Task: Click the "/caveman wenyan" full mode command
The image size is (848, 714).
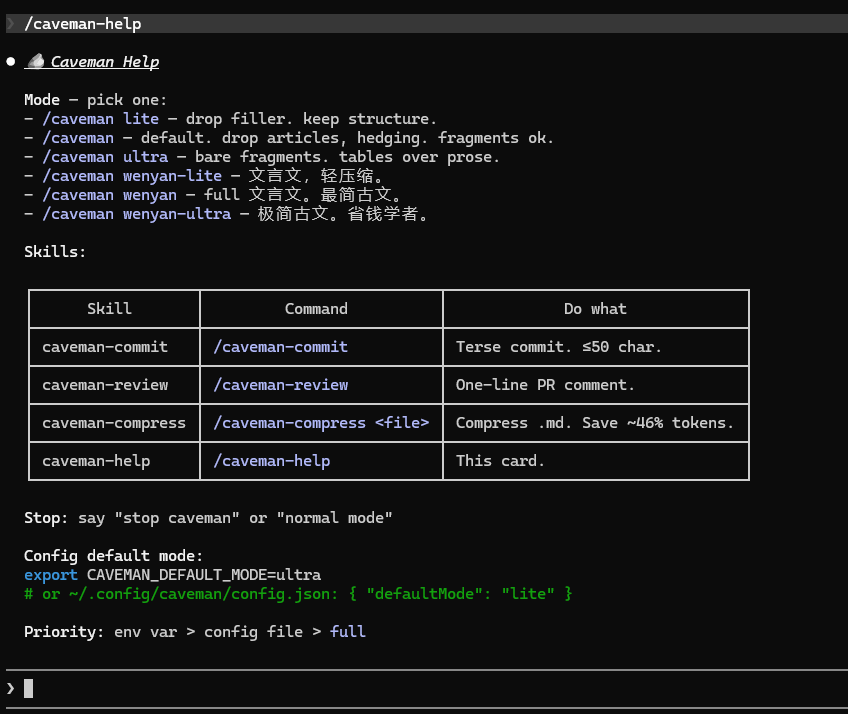Action: pyautogui.click(x=110, y=195)
